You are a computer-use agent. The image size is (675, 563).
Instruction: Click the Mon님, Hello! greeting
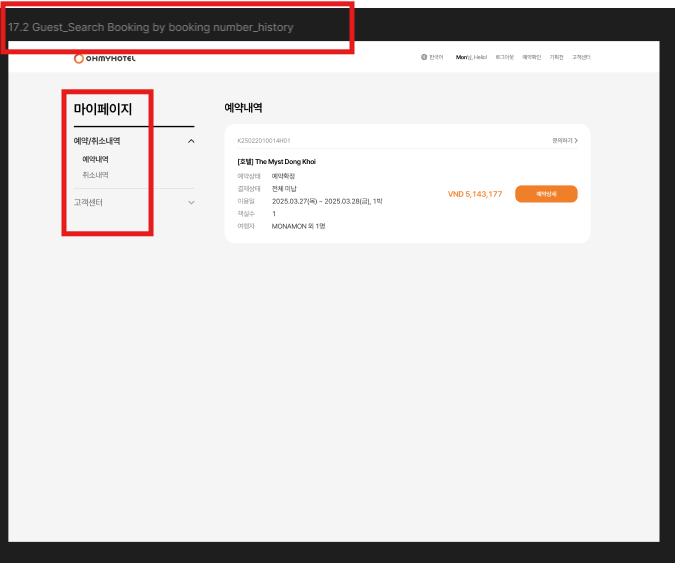click(x=471, y=57)
